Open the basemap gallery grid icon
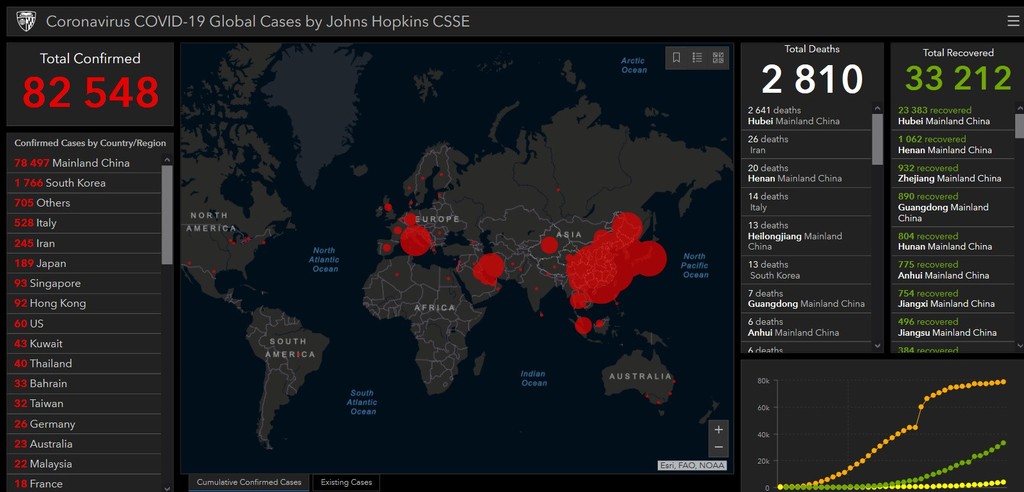This screenshot has width=1024, height=492. pyautogui.click(x=718, y=57)
